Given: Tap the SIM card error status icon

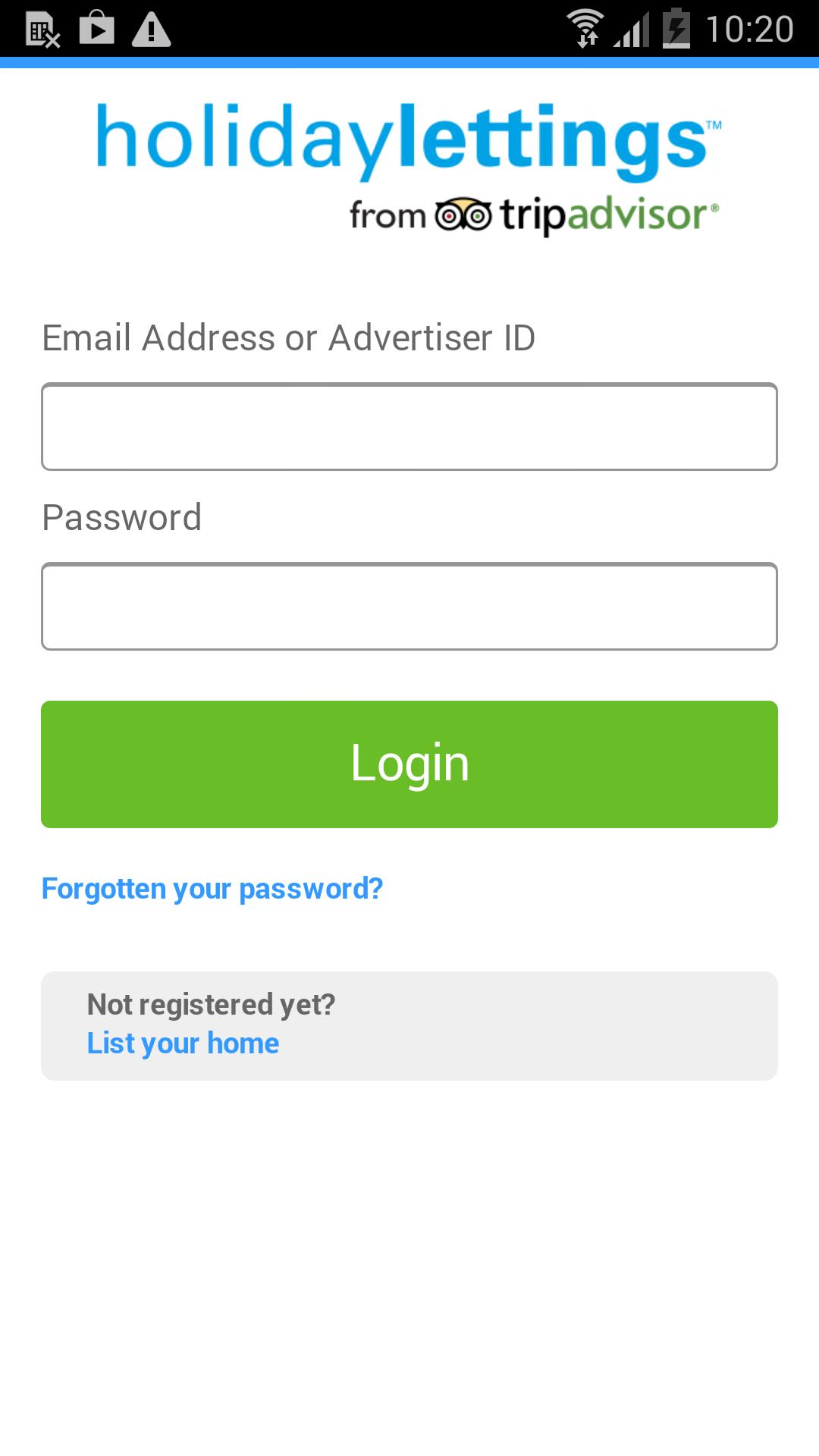Looking at the screenshot, I should 42,30.
